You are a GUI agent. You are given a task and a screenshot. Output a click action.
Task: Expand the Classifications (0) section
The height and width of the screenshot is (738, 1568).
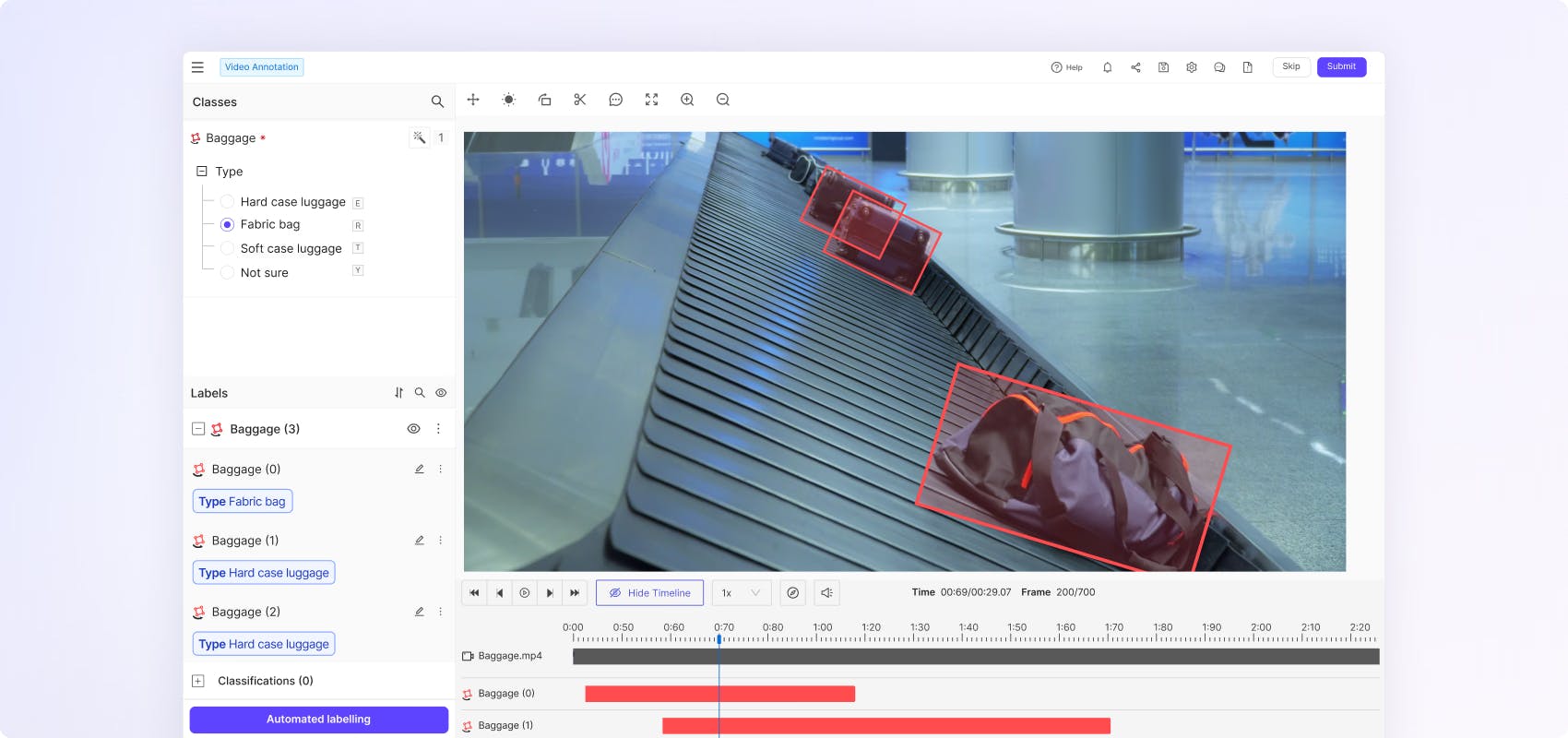pyautogui.click(x=197, y=681)
